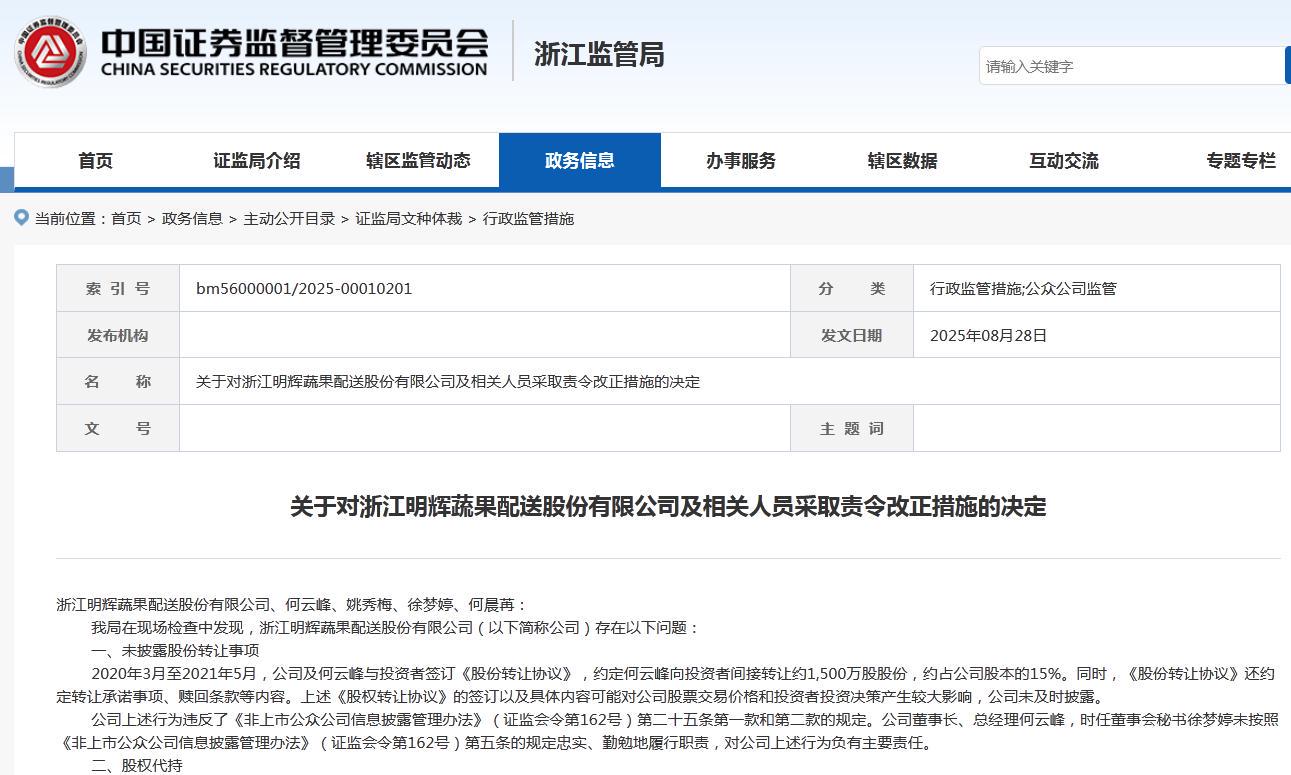Click the 发文日期 table label
Image resolution: width=1291 pixels, height=775 pixels.
852,335
